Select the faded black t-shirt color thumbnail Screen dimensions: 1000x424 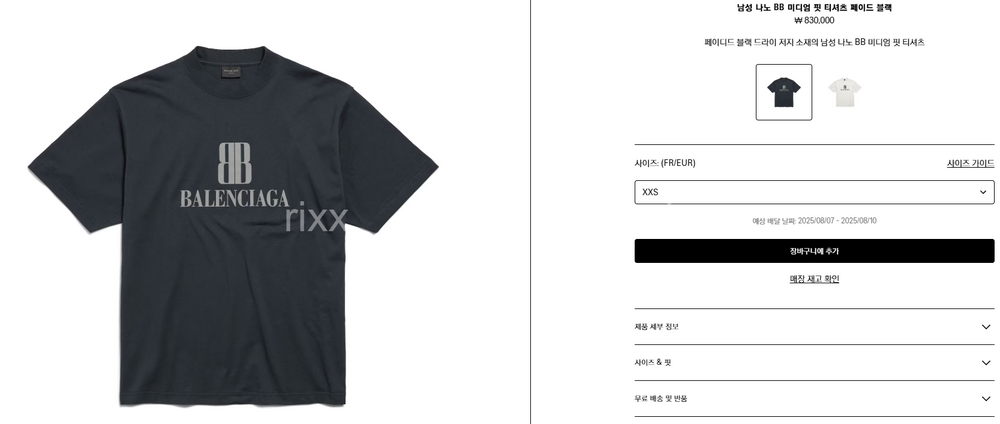point(784,92)
